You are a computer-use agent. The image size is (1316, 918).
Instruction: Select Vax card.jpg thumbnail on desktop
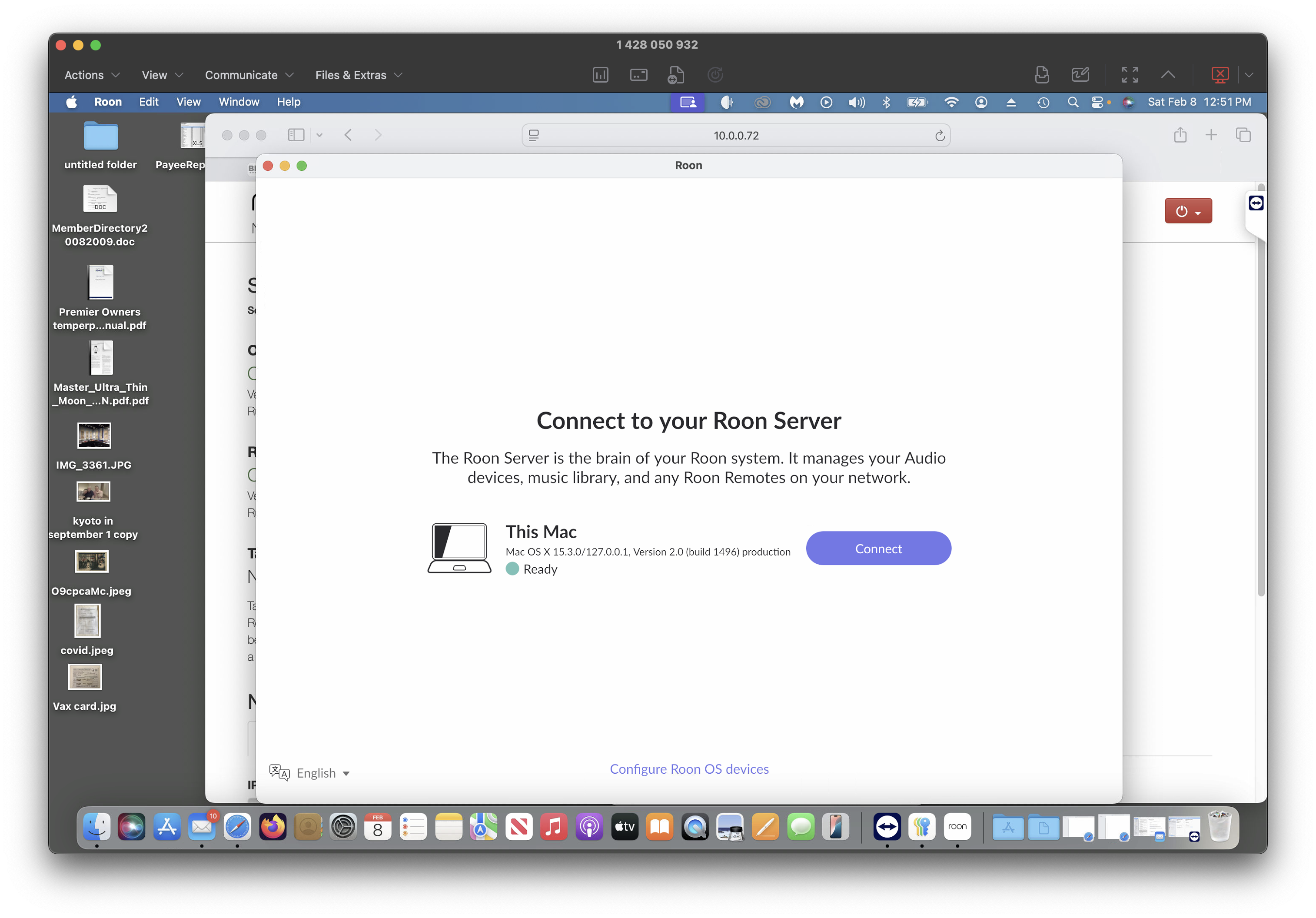pos(85,677)
